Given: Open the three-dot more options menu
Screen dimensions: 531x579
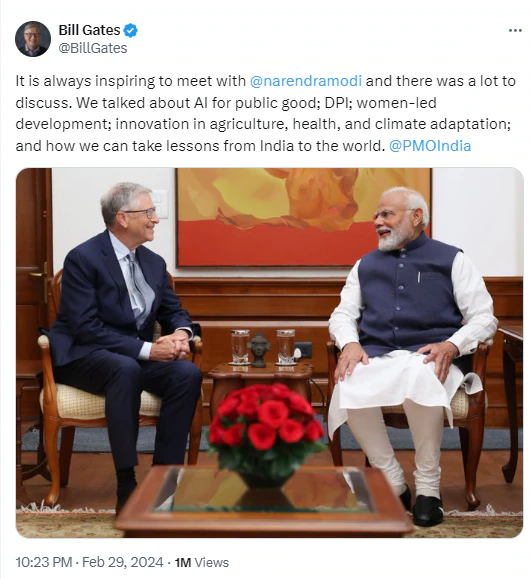Looking at the screenshot, I should click(x=515, y=30).
